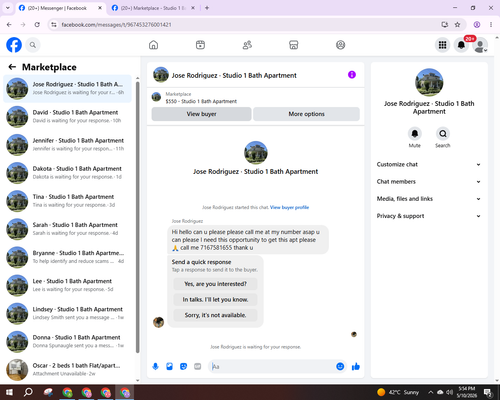The width and height of the screenshot is (500, 400).
Task: Open Tina's conversation in chat list
Action: coord(67,201)
